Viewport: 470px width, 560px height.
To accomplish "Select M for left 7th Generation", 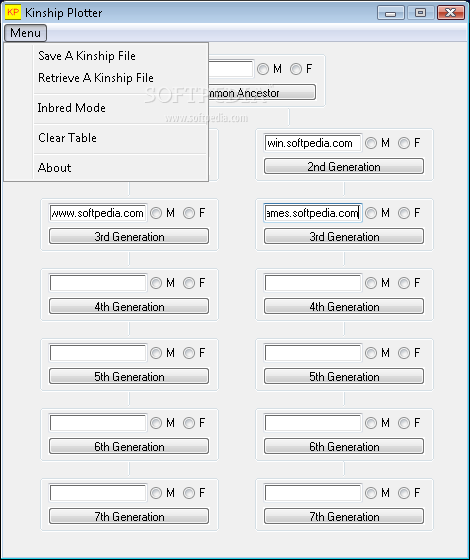I will (156, 493).
